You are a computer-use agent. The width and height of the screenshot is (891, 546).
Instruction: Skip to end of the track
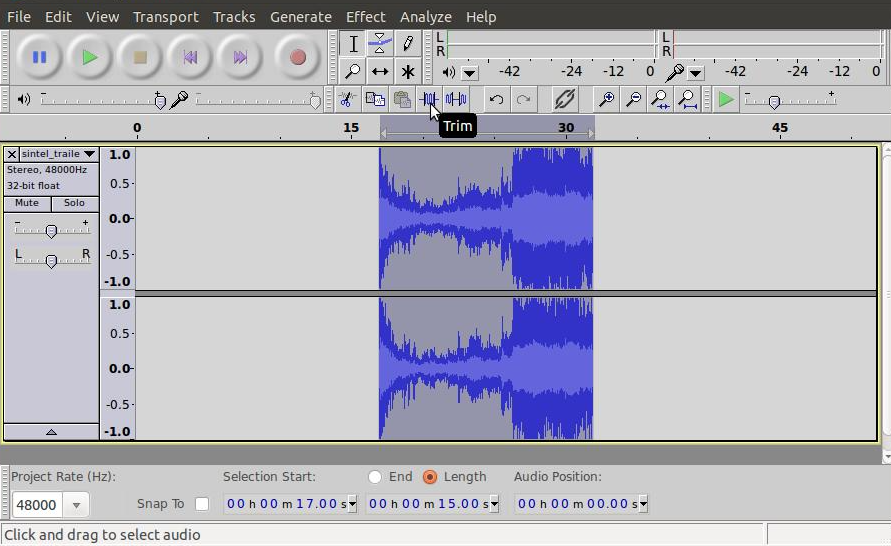pyautogui.click(x=240, y=57)
